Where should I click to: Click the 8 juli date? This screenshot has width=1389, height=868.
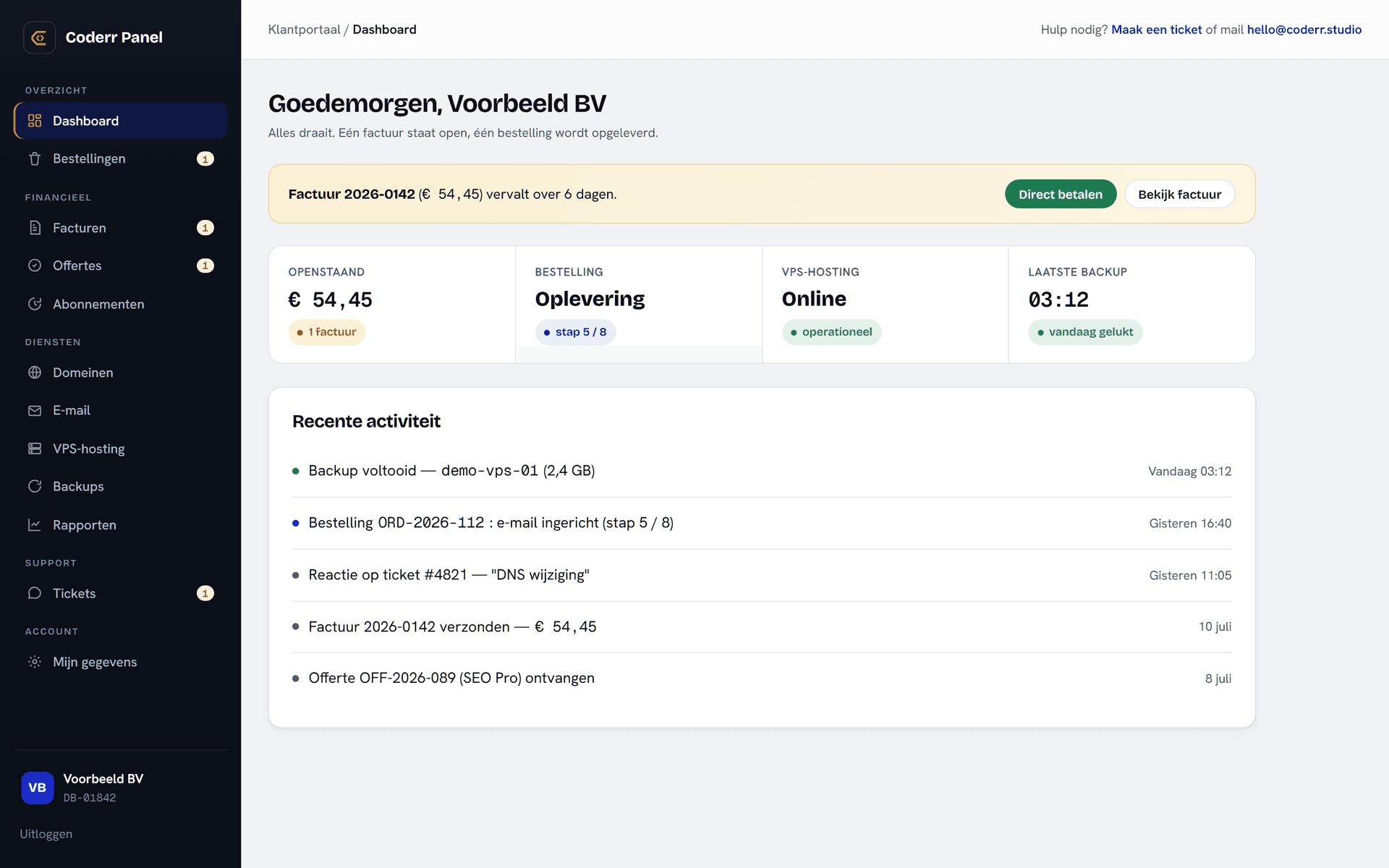click(x=1218, y=678)
